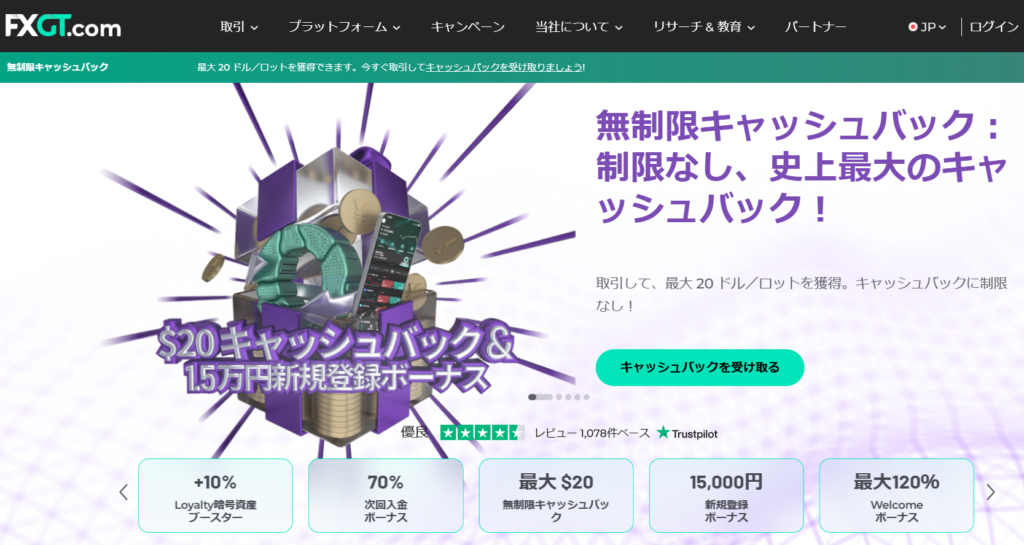Select the first hero slider dot
Image resolution: width=1024 pixels, height=545 pixels.
[540, 397]
